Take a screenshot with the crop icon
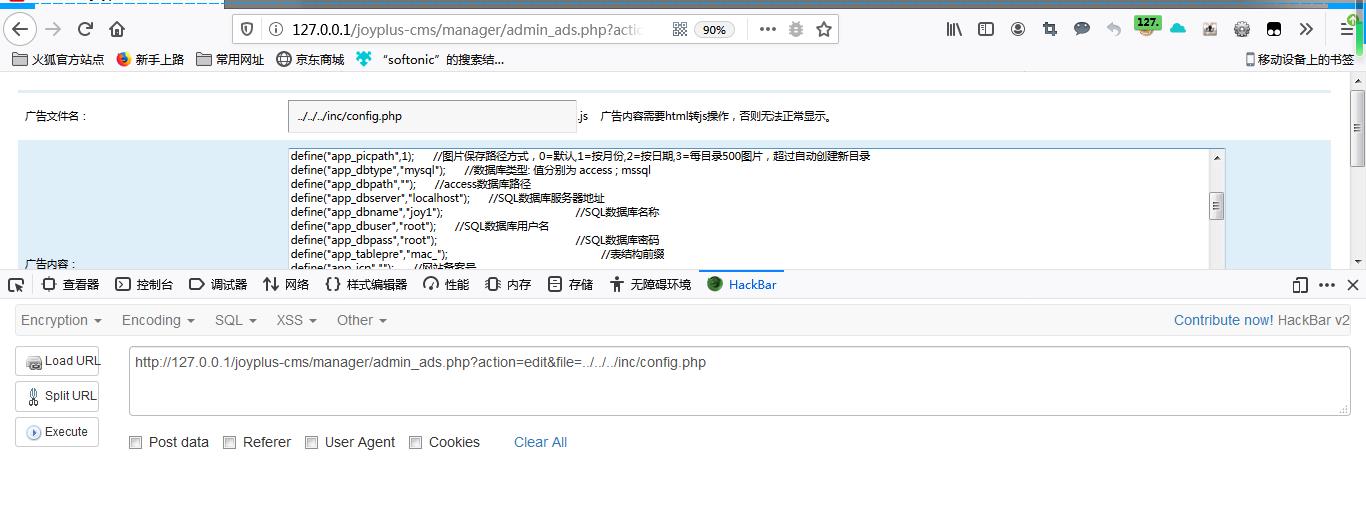Viewport: 1366px width, 522px height. [1050, 29]
